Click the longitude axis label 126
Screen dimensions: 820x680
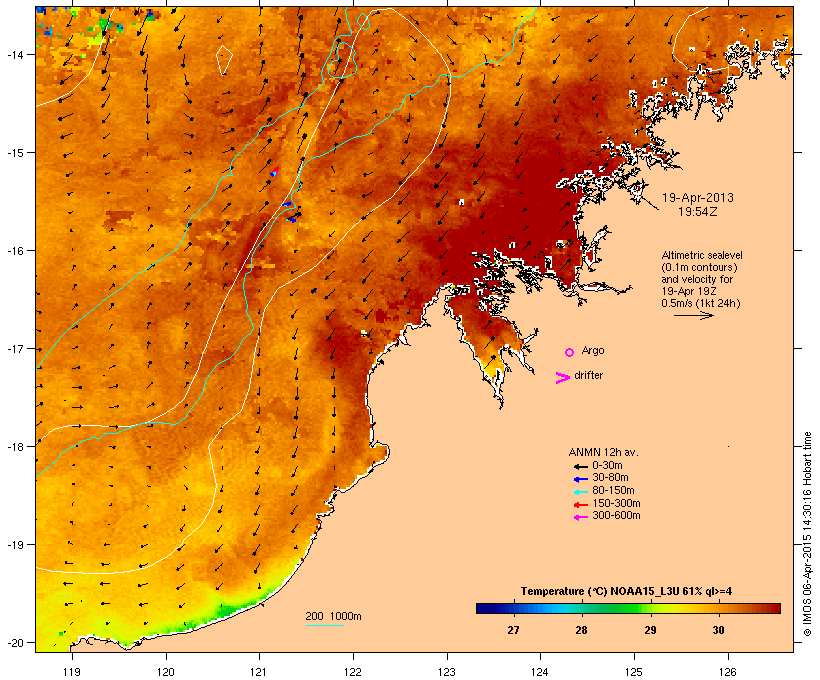pyautogui.click(x=727, y=672)
